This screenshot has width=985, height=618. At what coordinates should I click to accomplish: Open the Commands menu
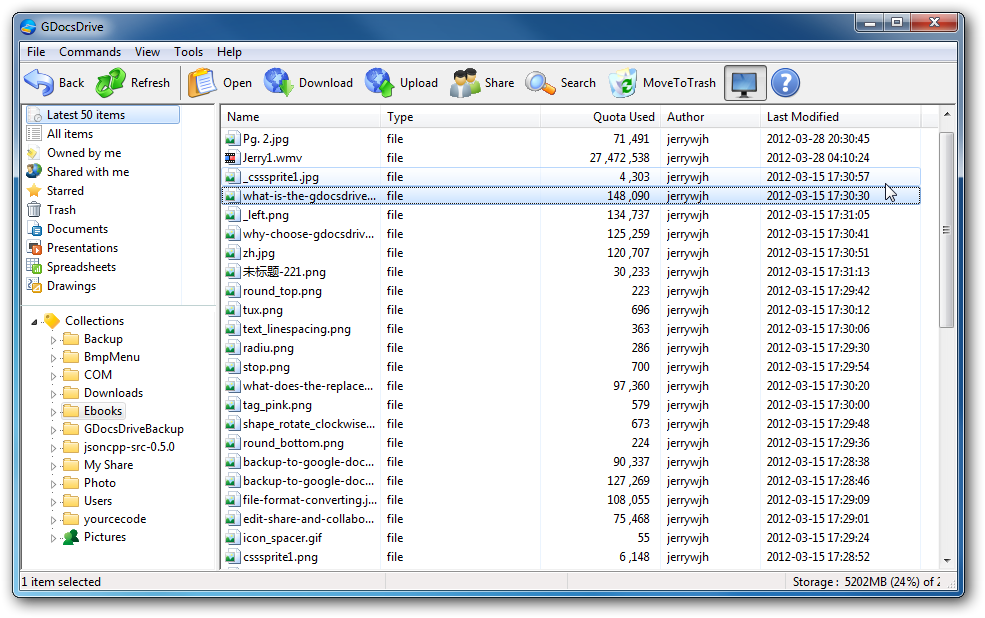pyautogui.click(x=90, y=52)
